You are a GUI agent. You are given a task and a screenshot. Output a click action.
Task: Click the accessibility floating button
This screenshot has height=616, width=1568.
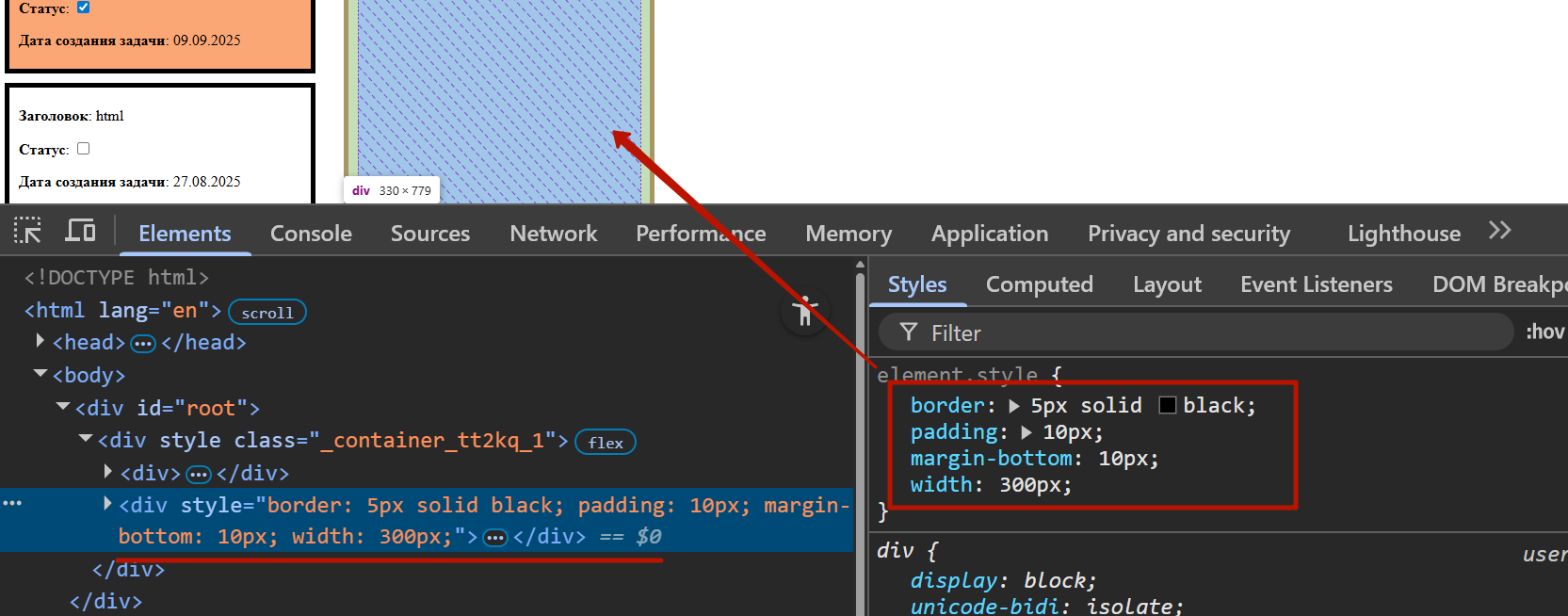point(804,311)
